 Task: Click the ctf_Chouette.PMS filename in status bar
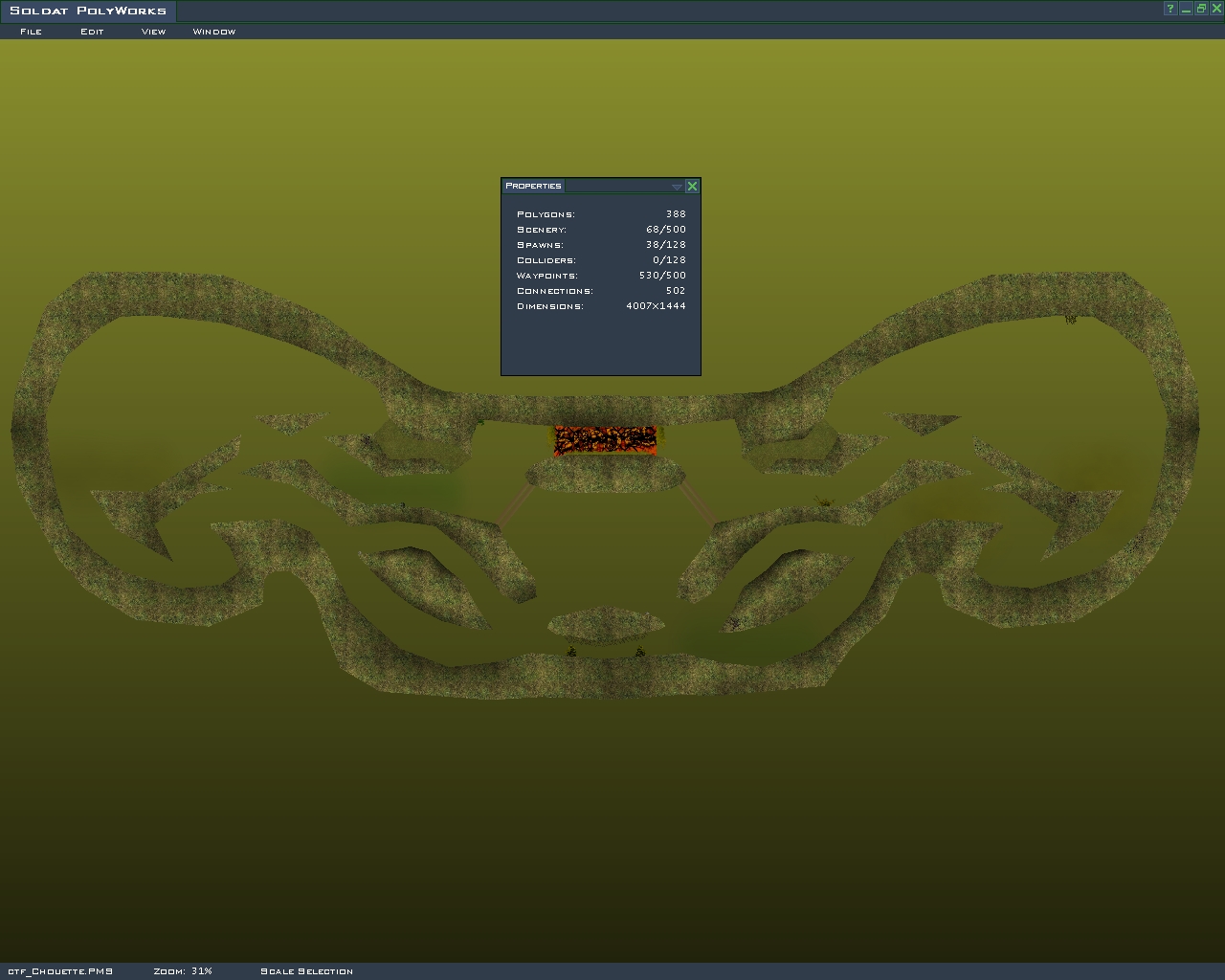(60, 971)
